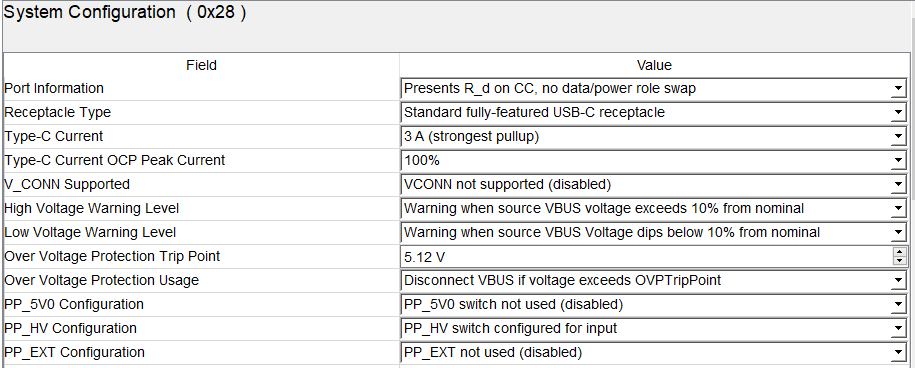Click the Field column header

(201, 65)
